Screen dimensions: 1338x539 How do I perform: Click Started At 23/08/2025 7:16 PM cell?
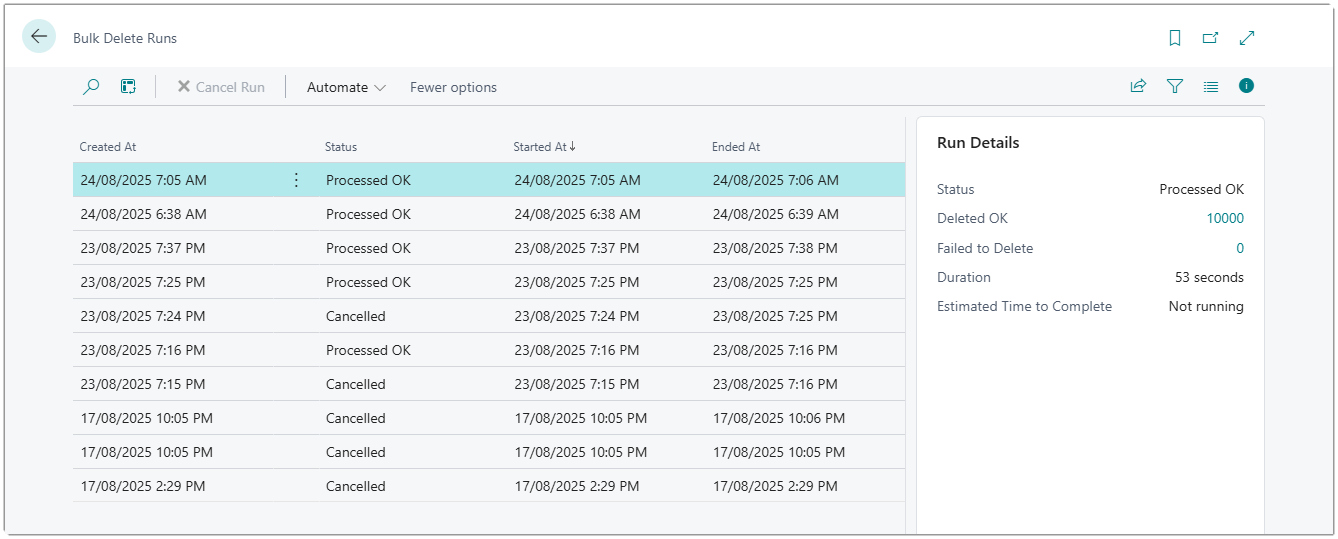click(x=577, y=350)
